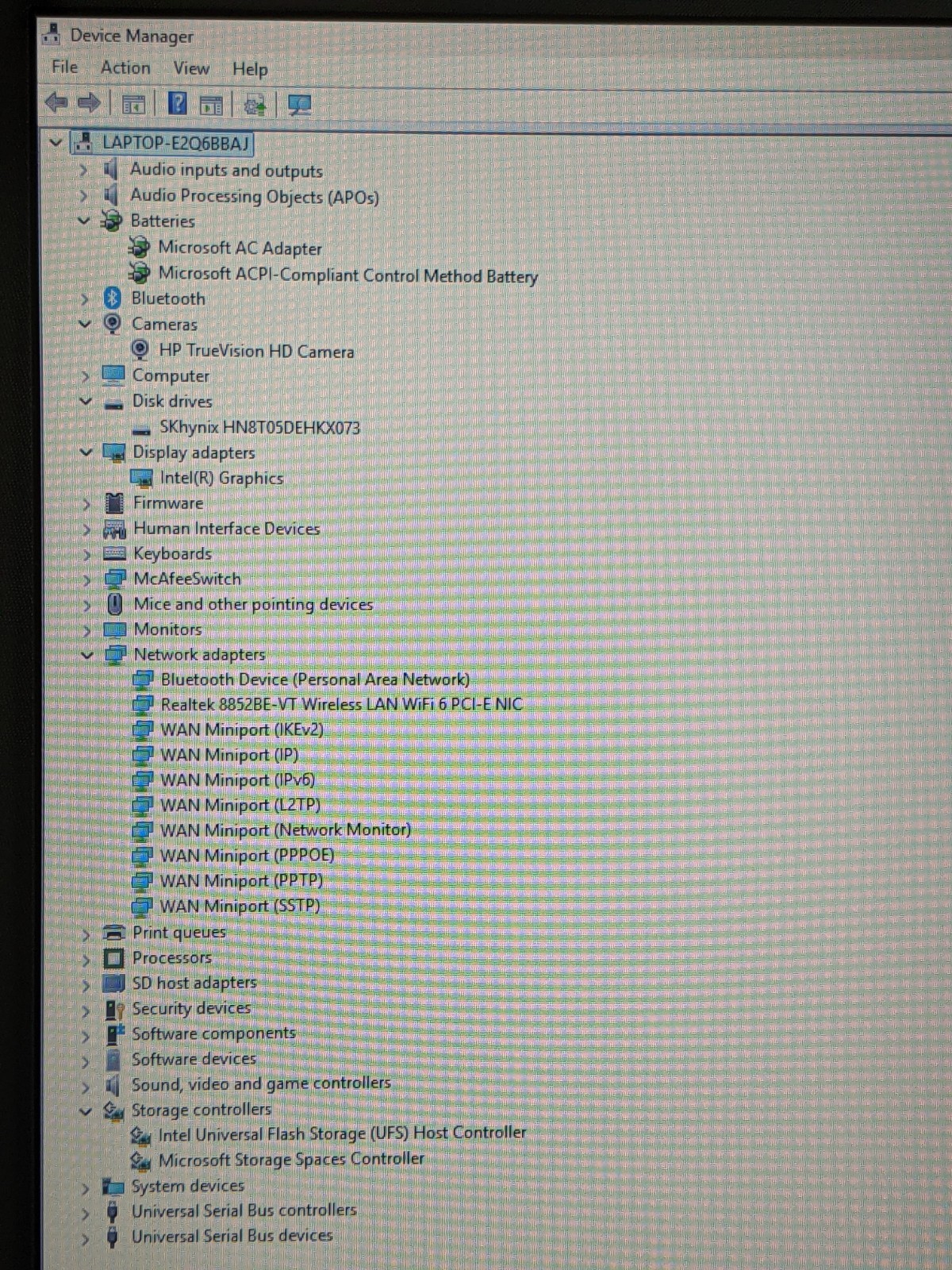
Task: Click the SD host adapters icon
Action: coord(114,983)
